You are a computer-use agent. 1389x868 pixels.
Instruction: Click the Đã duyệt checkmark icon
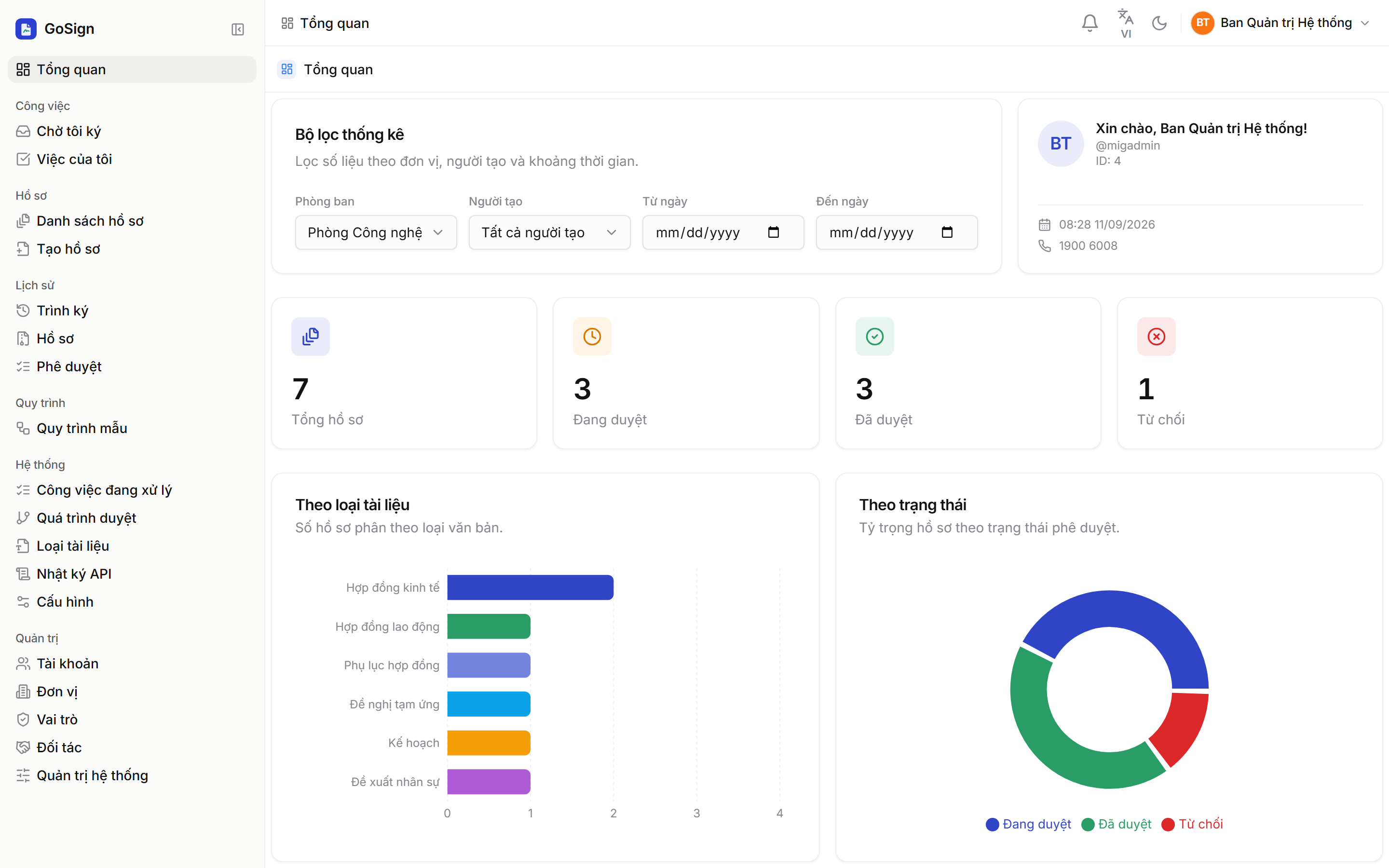tap(874, 337)
